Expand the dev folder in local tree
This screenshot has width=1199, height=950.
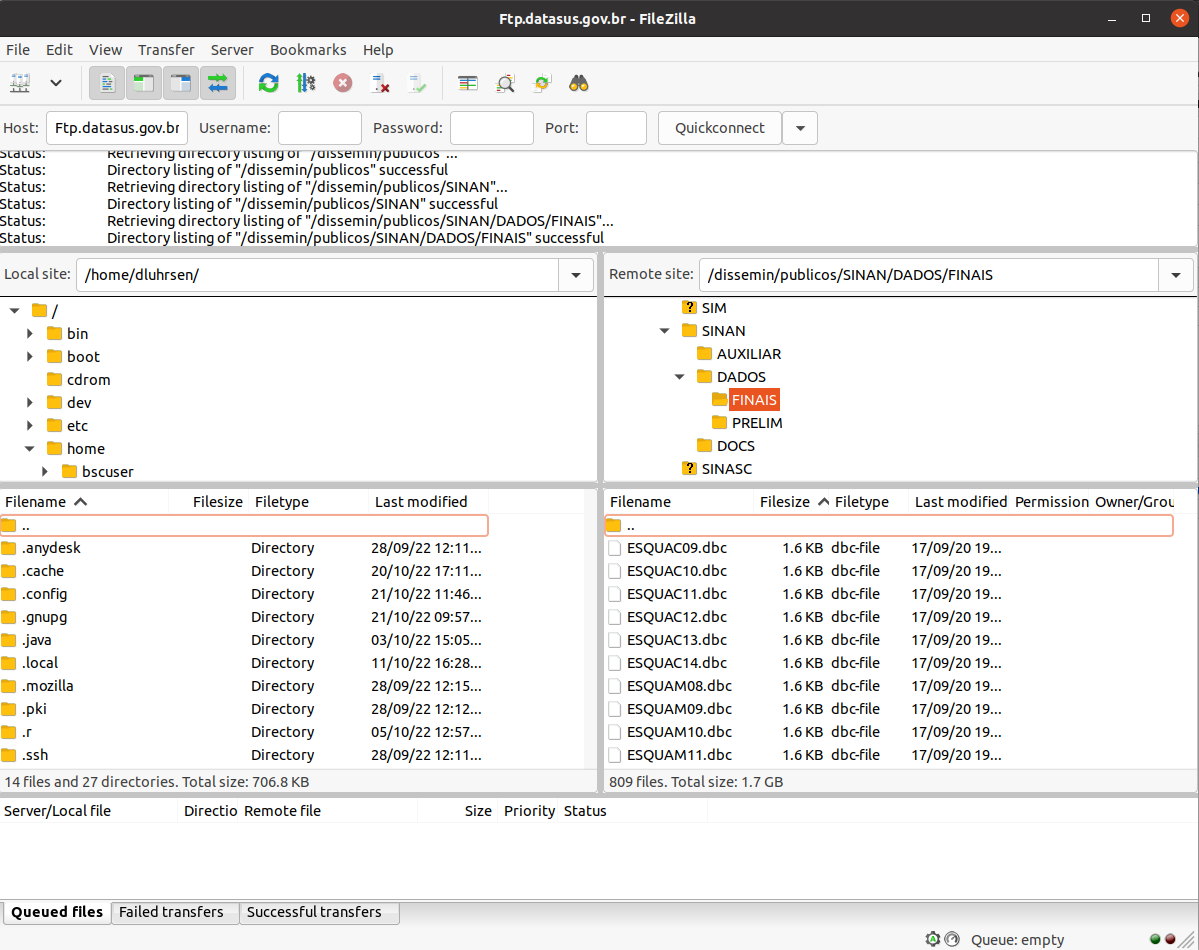[30, 402]
